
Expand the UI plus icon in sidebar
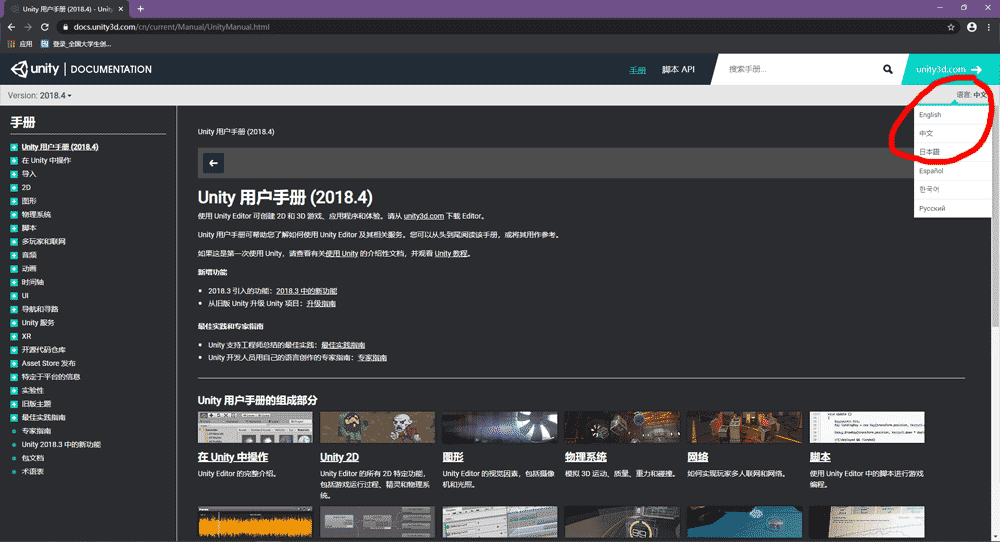point(14,296)
